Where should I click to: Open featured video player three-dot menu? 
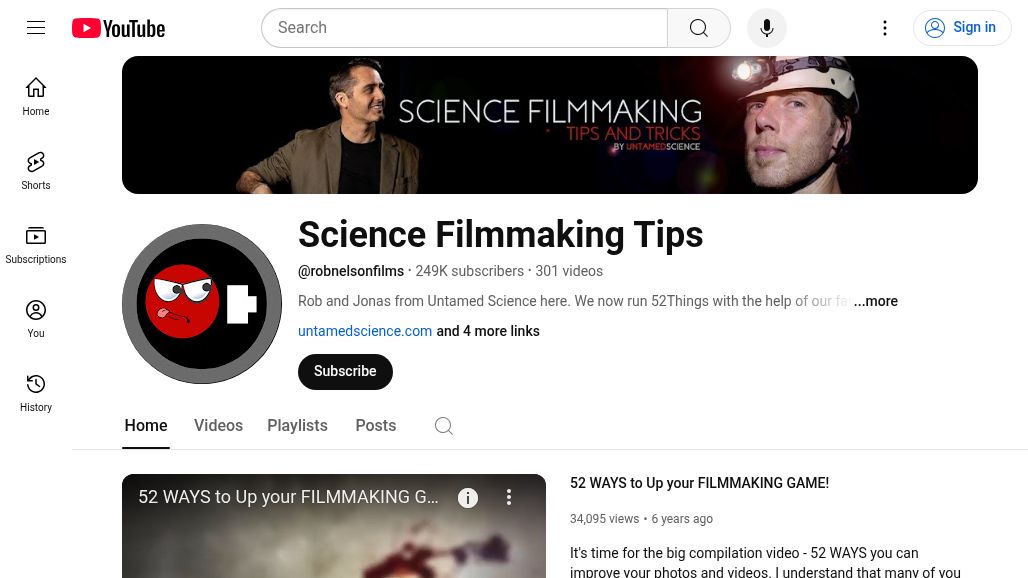point(509,497)
